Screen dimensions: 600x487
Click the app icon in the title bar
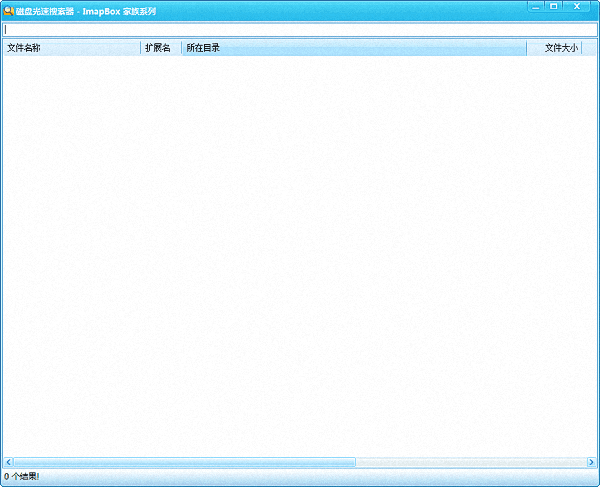9,9
